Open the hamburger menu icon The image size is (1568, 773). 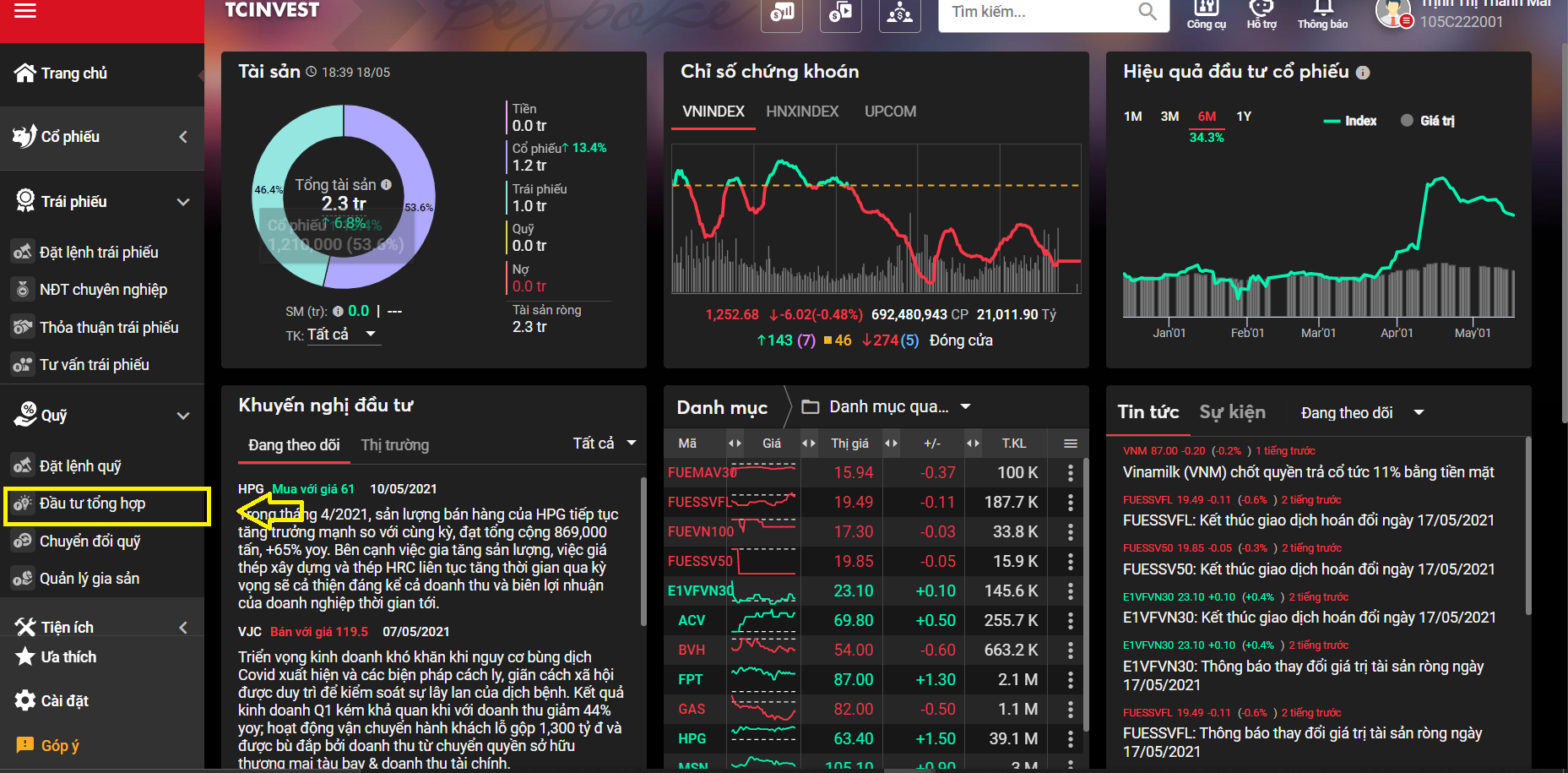pyautogui.click(x=25, y=11)
